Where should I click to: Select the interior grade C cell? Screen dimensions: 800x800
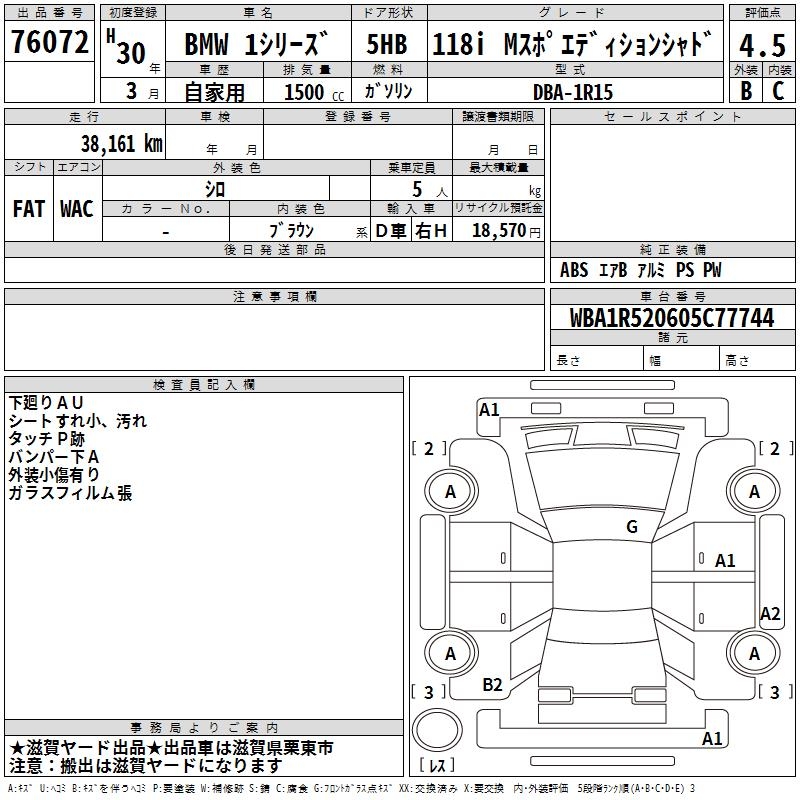tap(777, 89)
